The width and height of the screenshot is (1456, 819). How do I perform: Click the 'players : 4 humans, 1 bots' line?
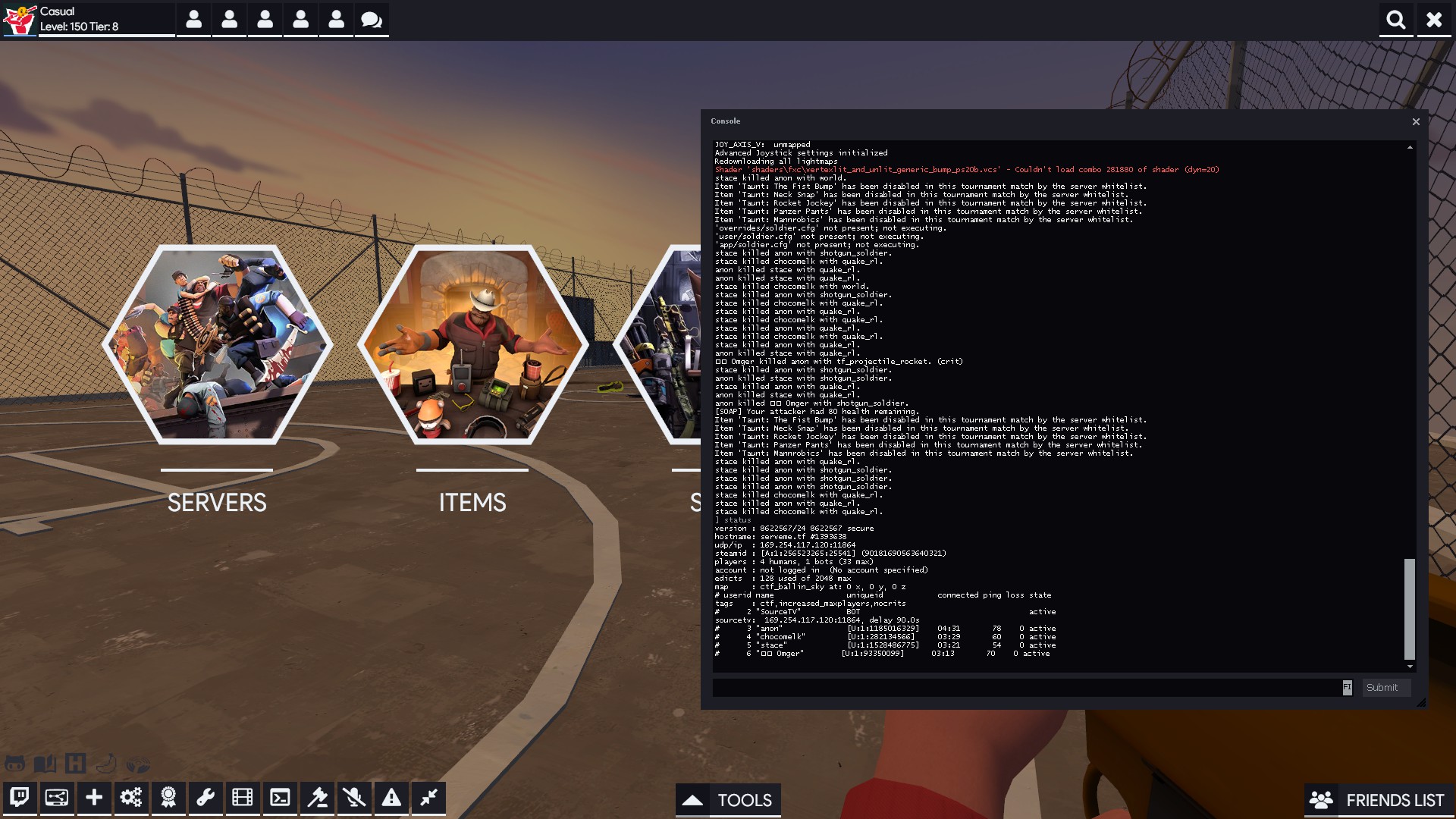point(794,562)
